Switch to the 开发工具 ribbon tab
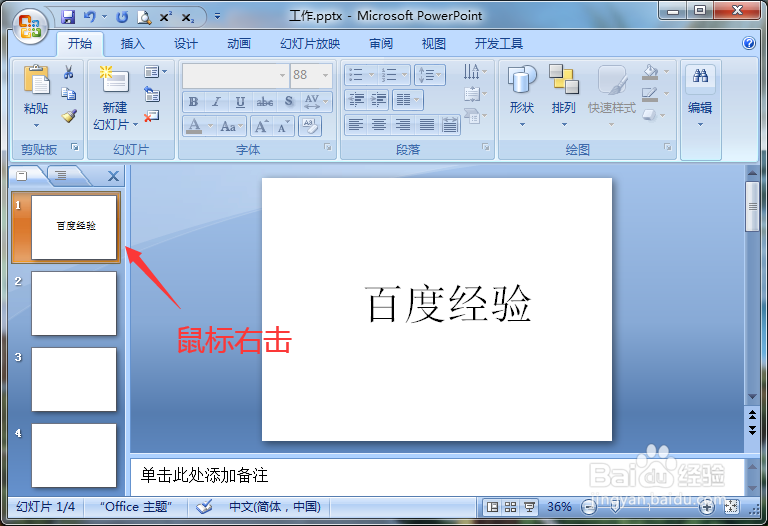Screen dimensions: 768x526 tap(499, 44)
